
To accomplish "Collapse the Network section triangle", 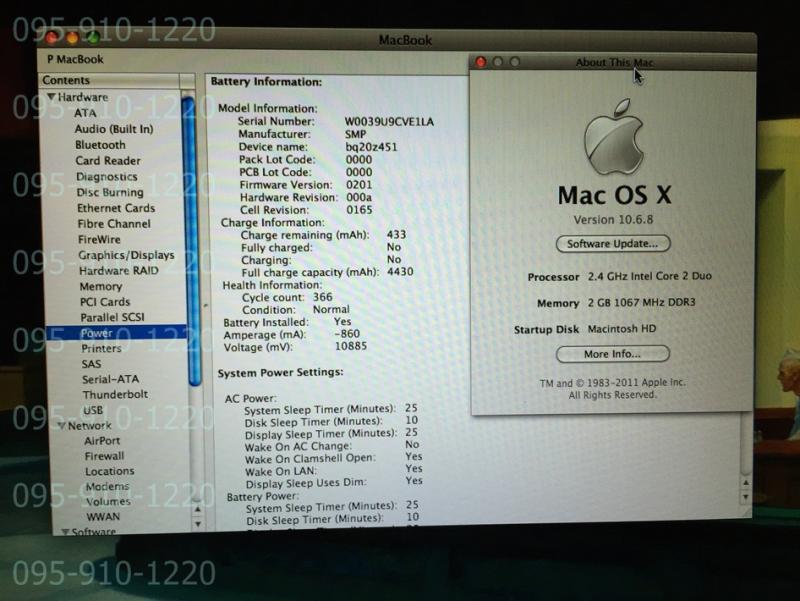I will click(62, 425).
